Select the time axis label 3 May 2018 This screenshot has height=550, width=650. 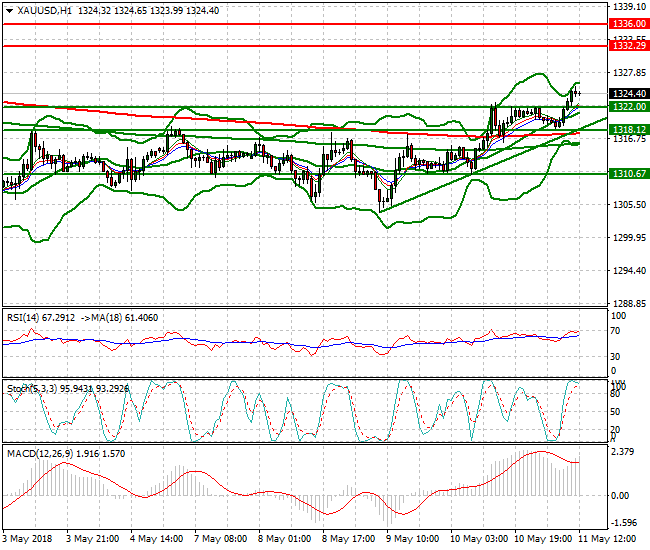coord(27,539)
